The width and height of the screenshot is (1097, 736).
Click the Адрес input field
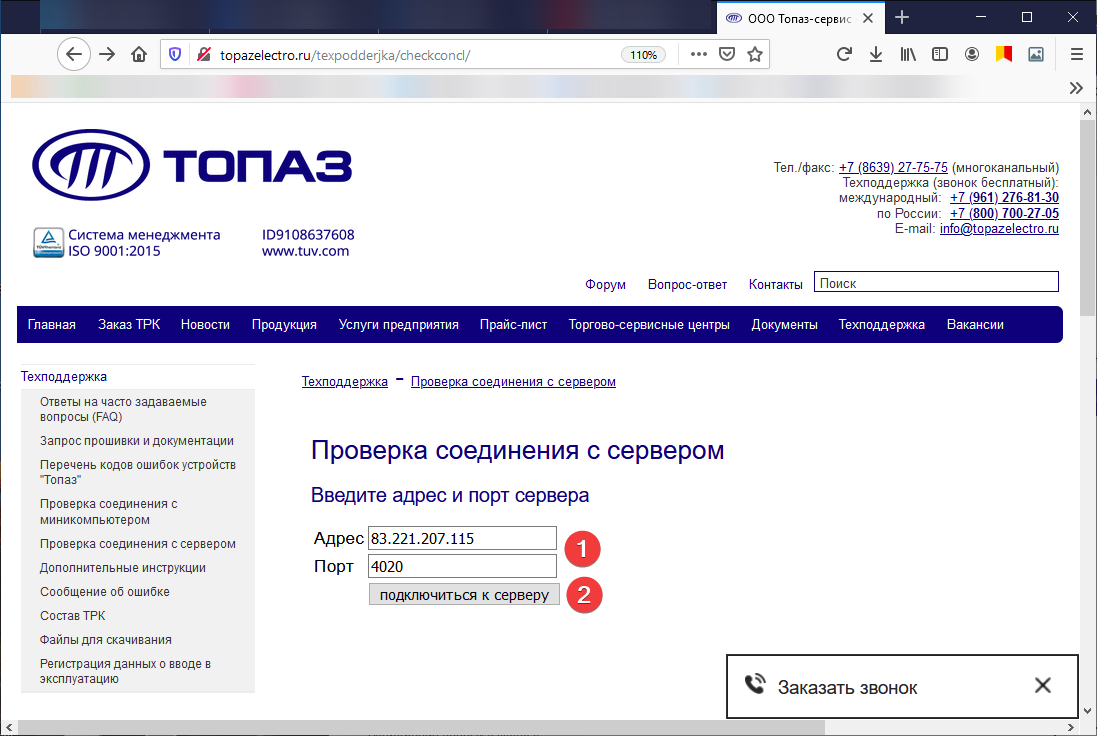click(x=462, y=539)
